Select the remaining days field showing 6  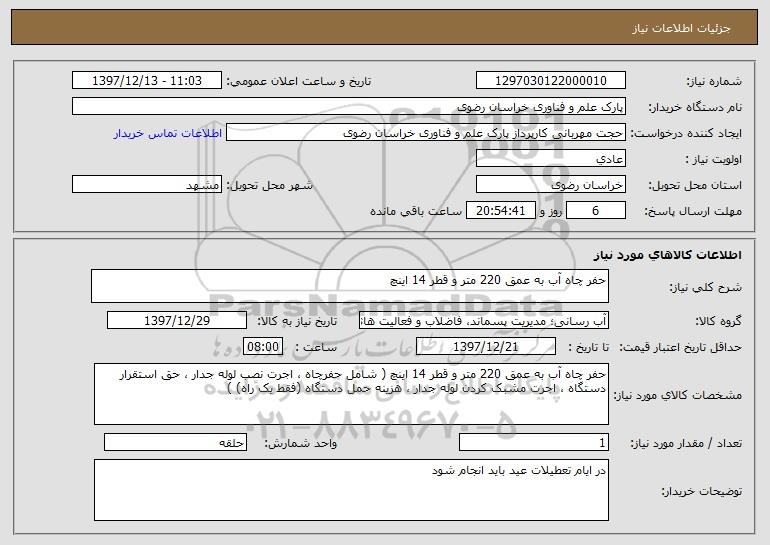click(x=596, y=210)
